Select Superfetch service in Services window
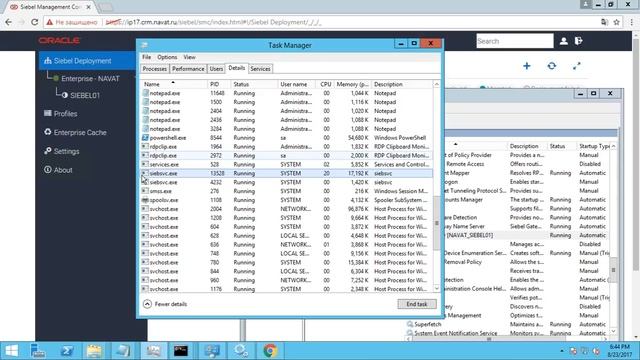 click(427, 324)
